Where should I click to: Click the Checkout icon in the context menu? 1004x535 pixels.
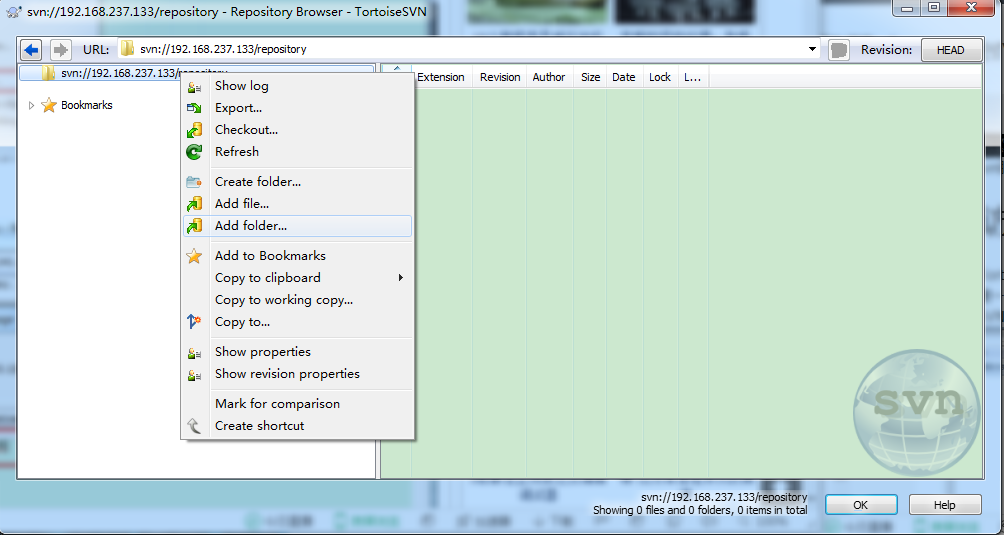194,130
